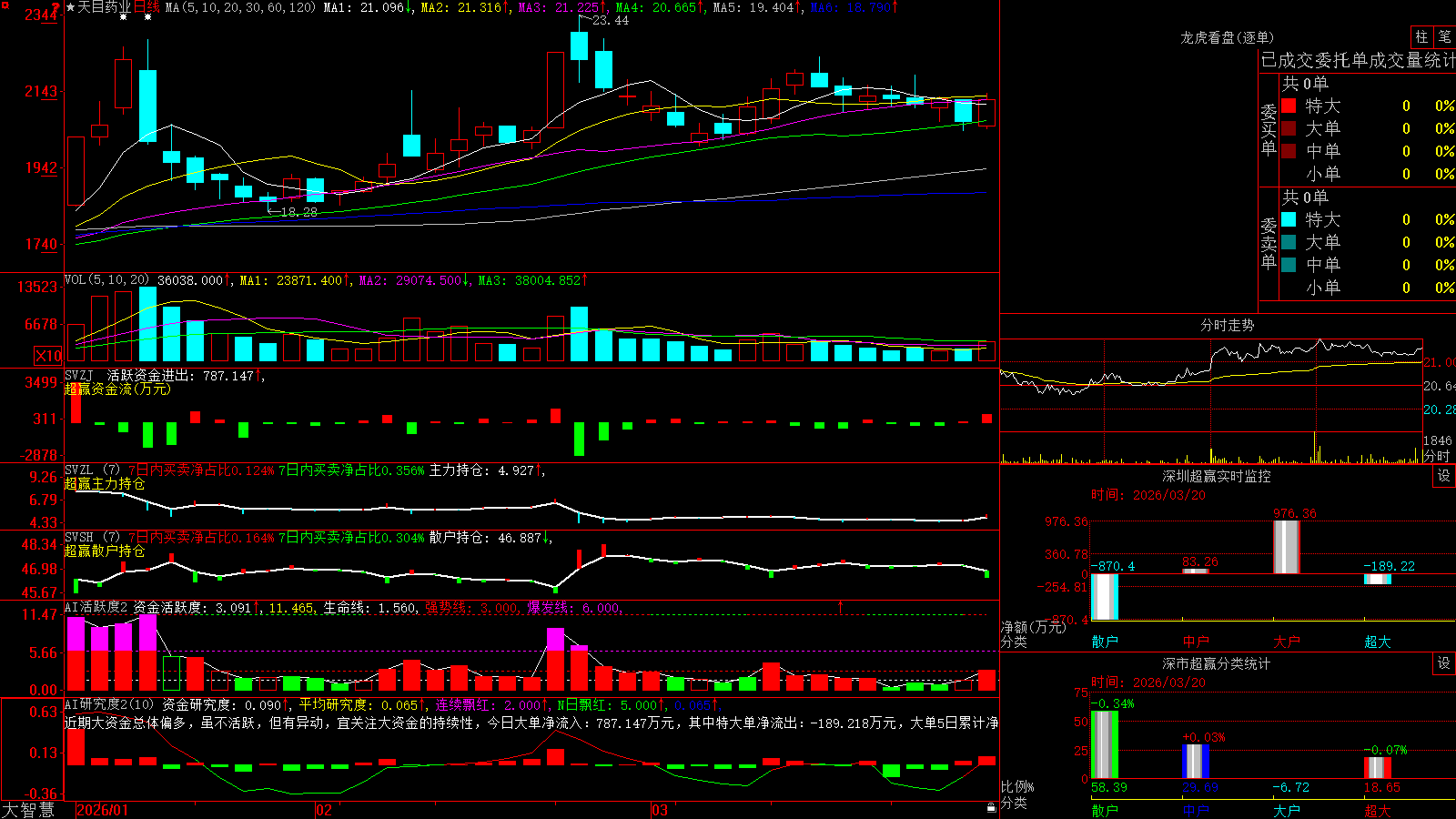Click the 超大 category in 深圳超赢实时监控
Image resolution: width=1456 pixels, height=819 pixels.
point(1378,642)
